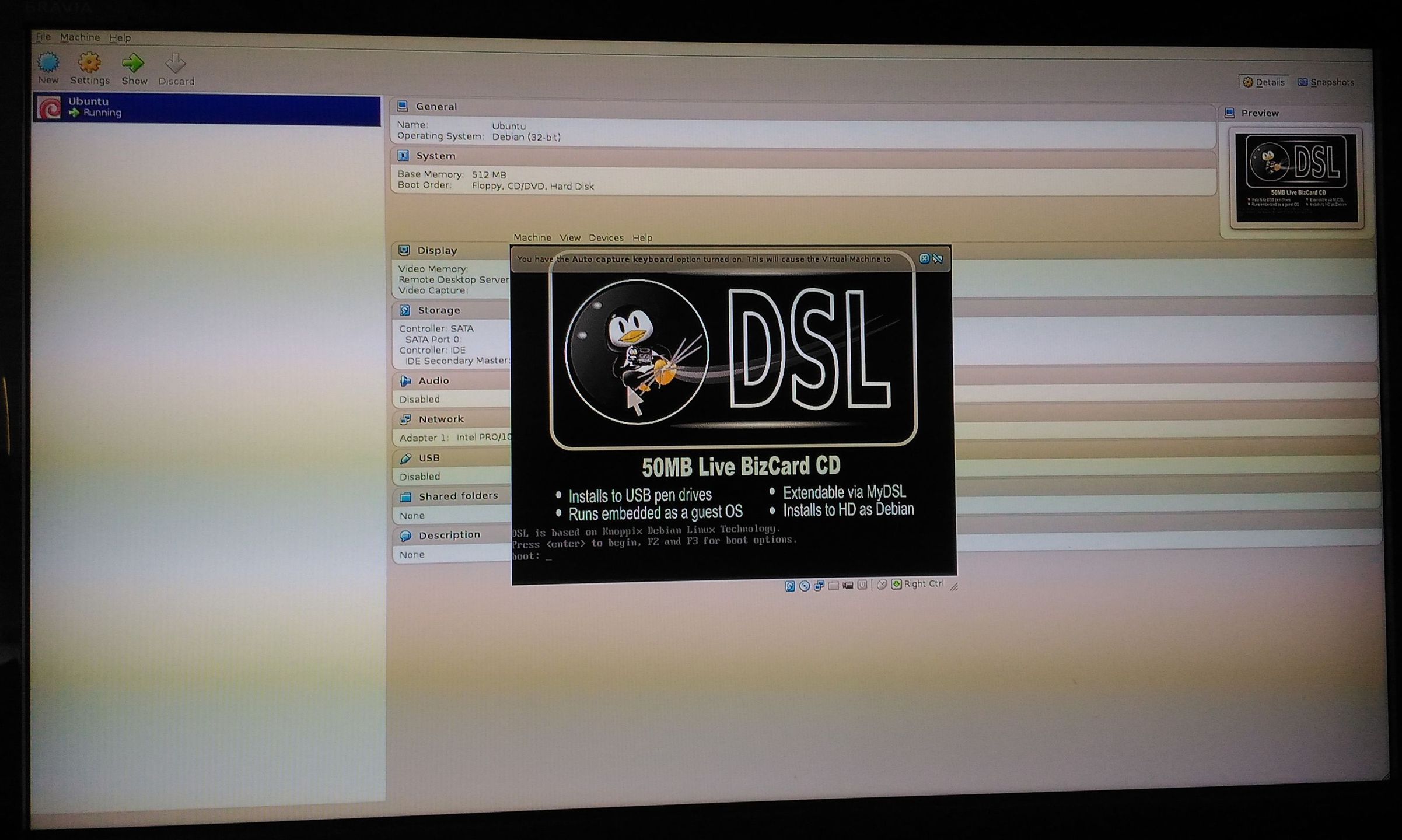Click the network adapters status icon
This screenshot has height=840, width=1402.
819,585
